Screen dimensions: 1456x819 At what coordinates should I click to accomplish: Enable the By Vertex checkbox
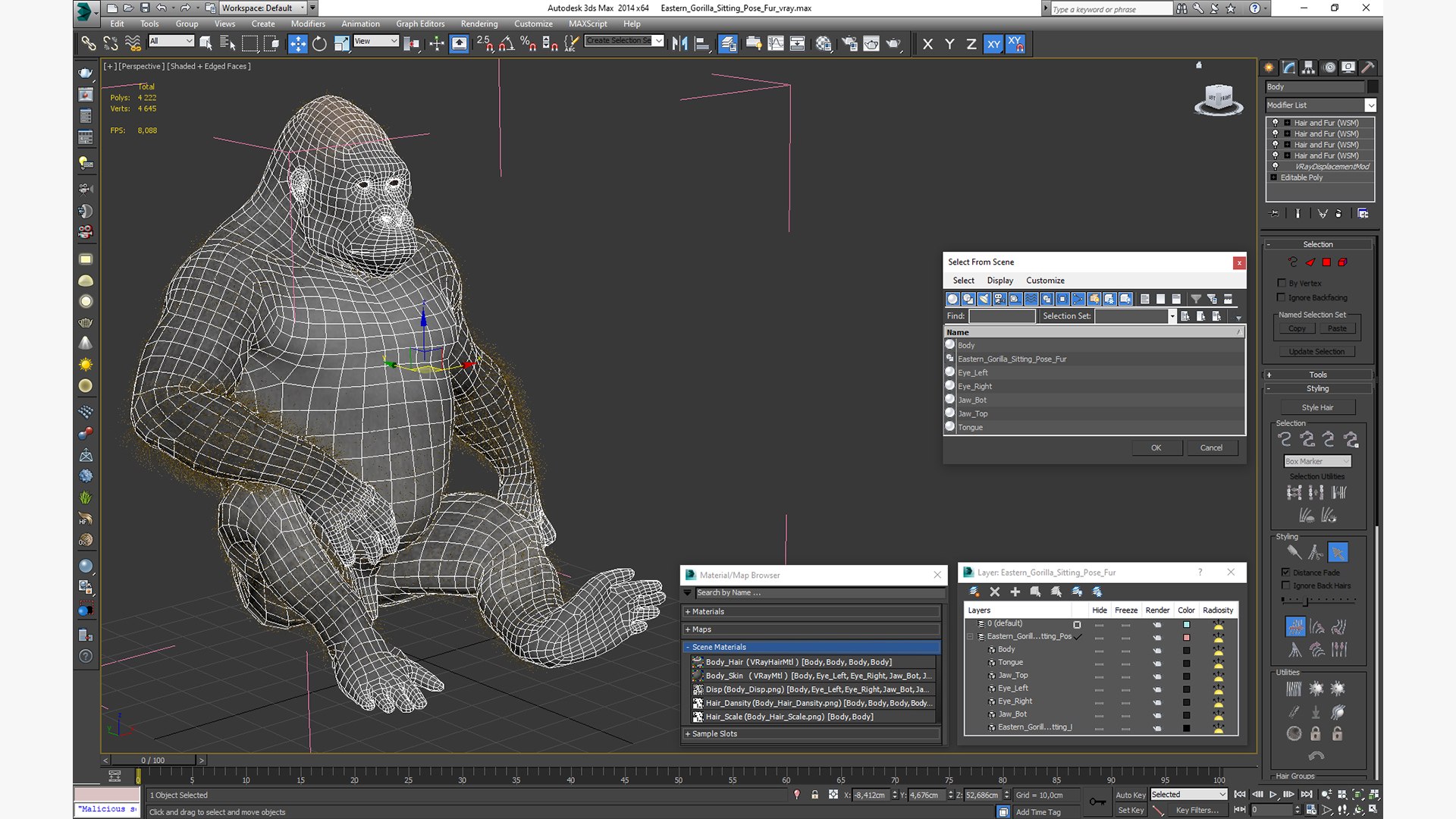click(x=1282, y=283)
